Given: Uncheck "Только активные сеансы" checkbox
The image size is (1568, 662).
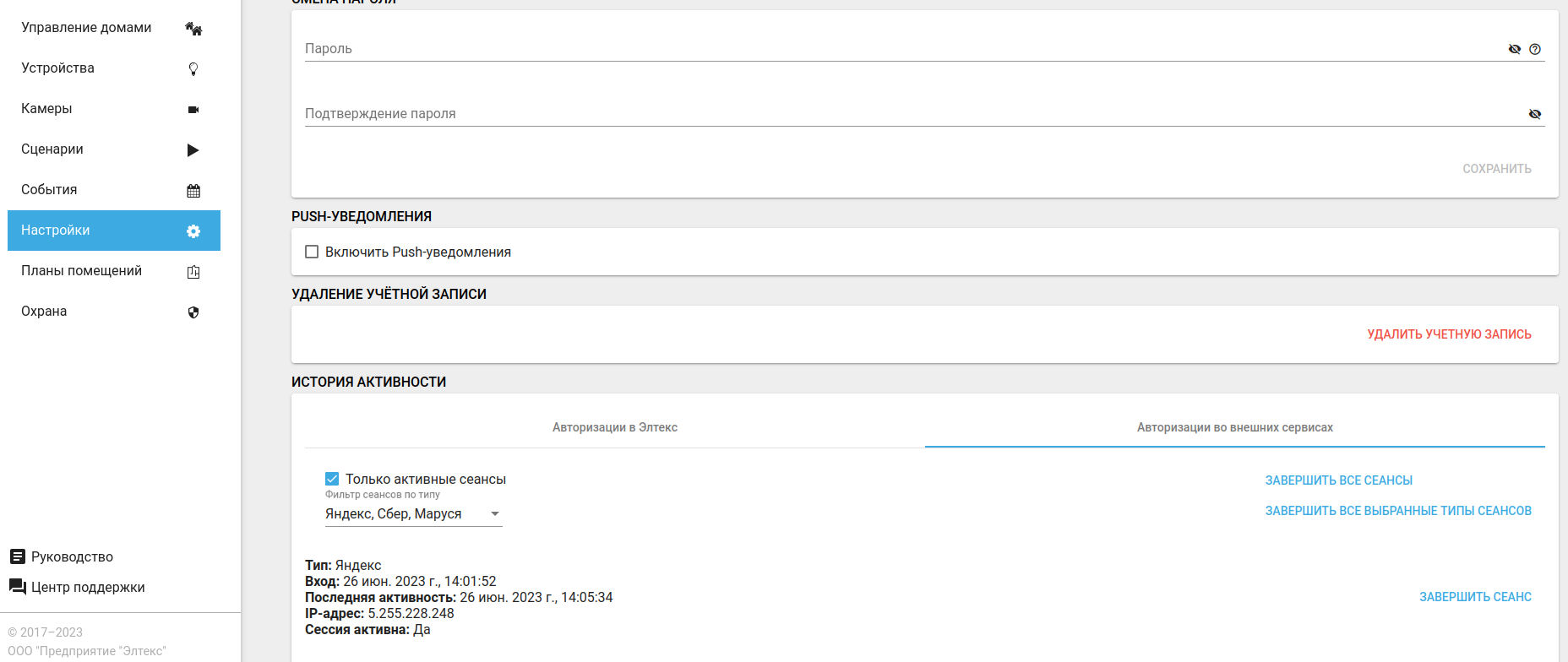Looking at the screenshot, I should (332, 479).
